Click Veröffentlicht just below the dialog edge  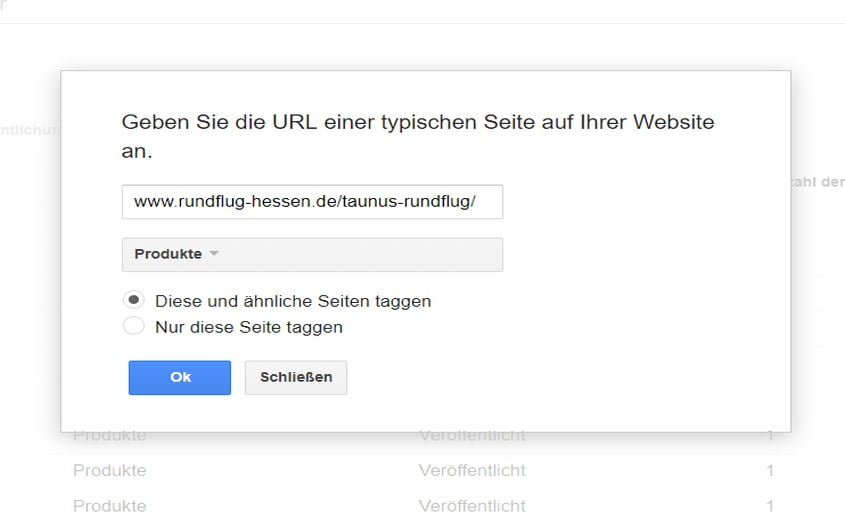click(x=471, y=436)
